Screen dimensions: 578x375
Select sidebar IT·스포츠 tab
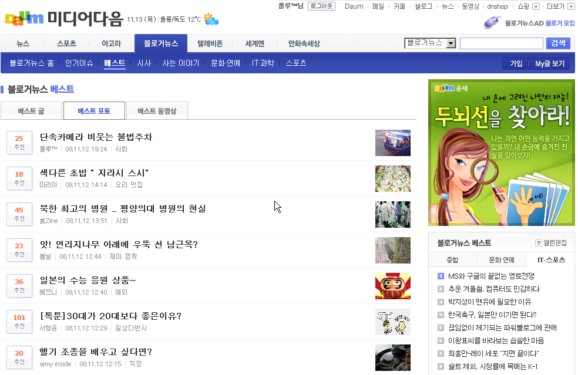(x=551, y=260)
